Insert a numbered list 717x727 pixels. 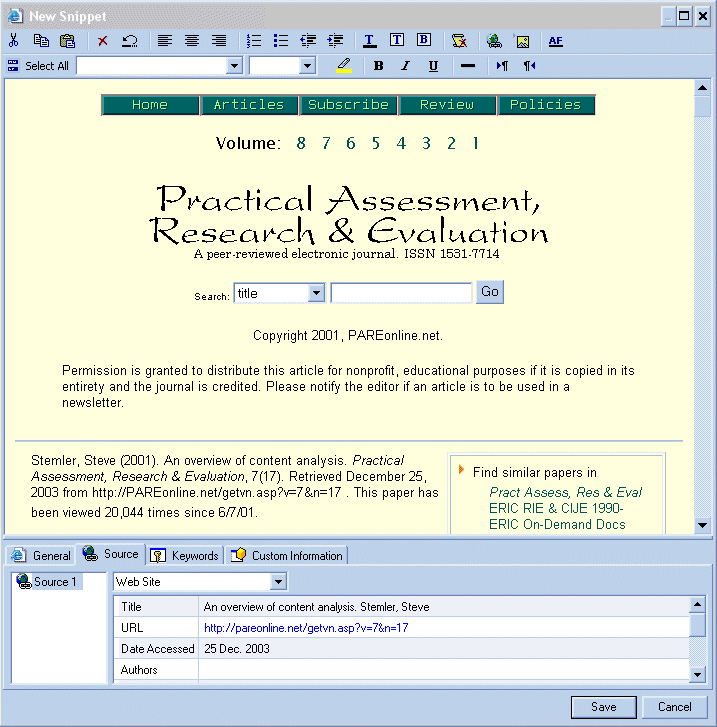(x=254, y=41)
